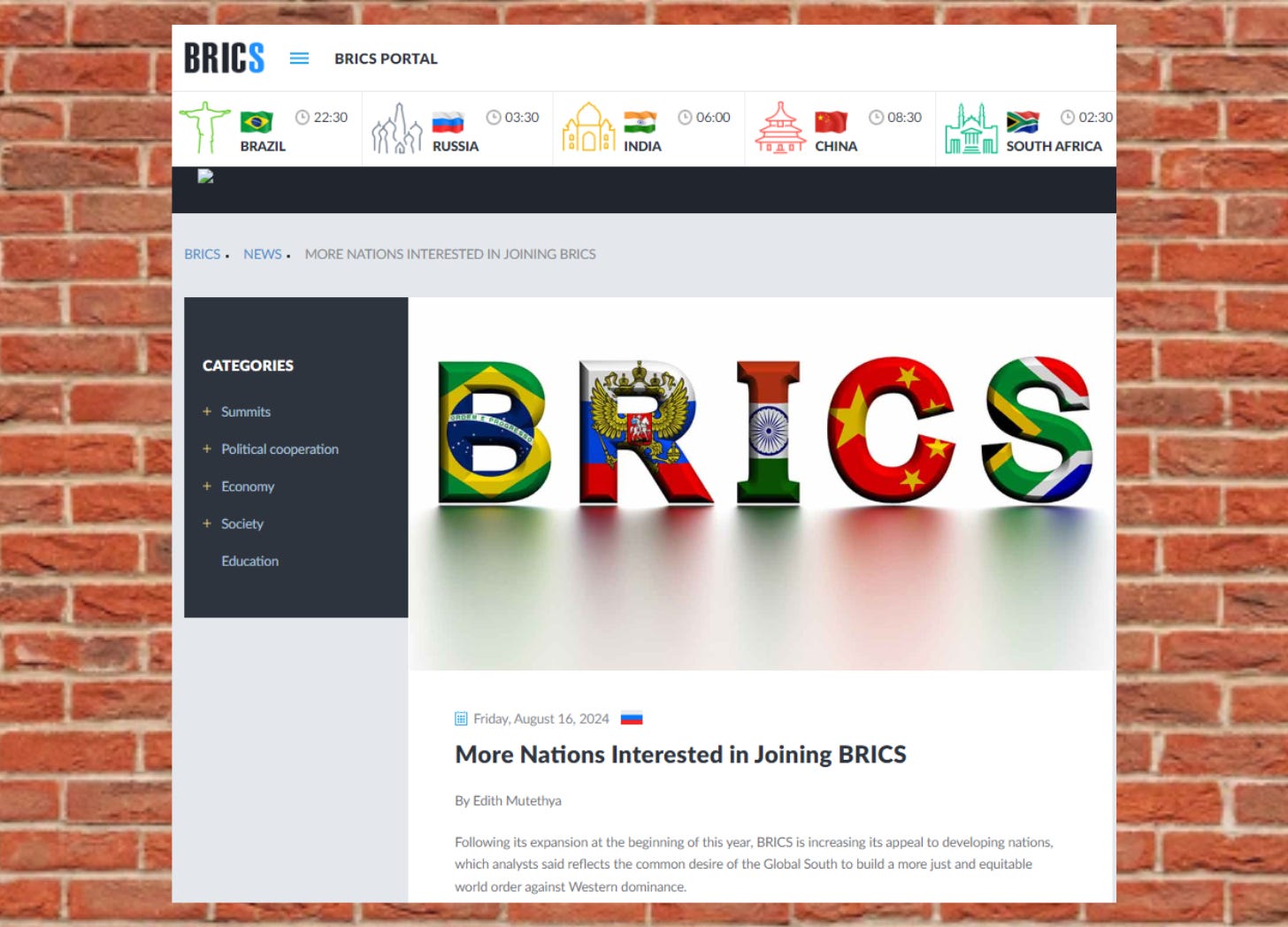
Task: Open the Society category
Action: tap(242, 524)
